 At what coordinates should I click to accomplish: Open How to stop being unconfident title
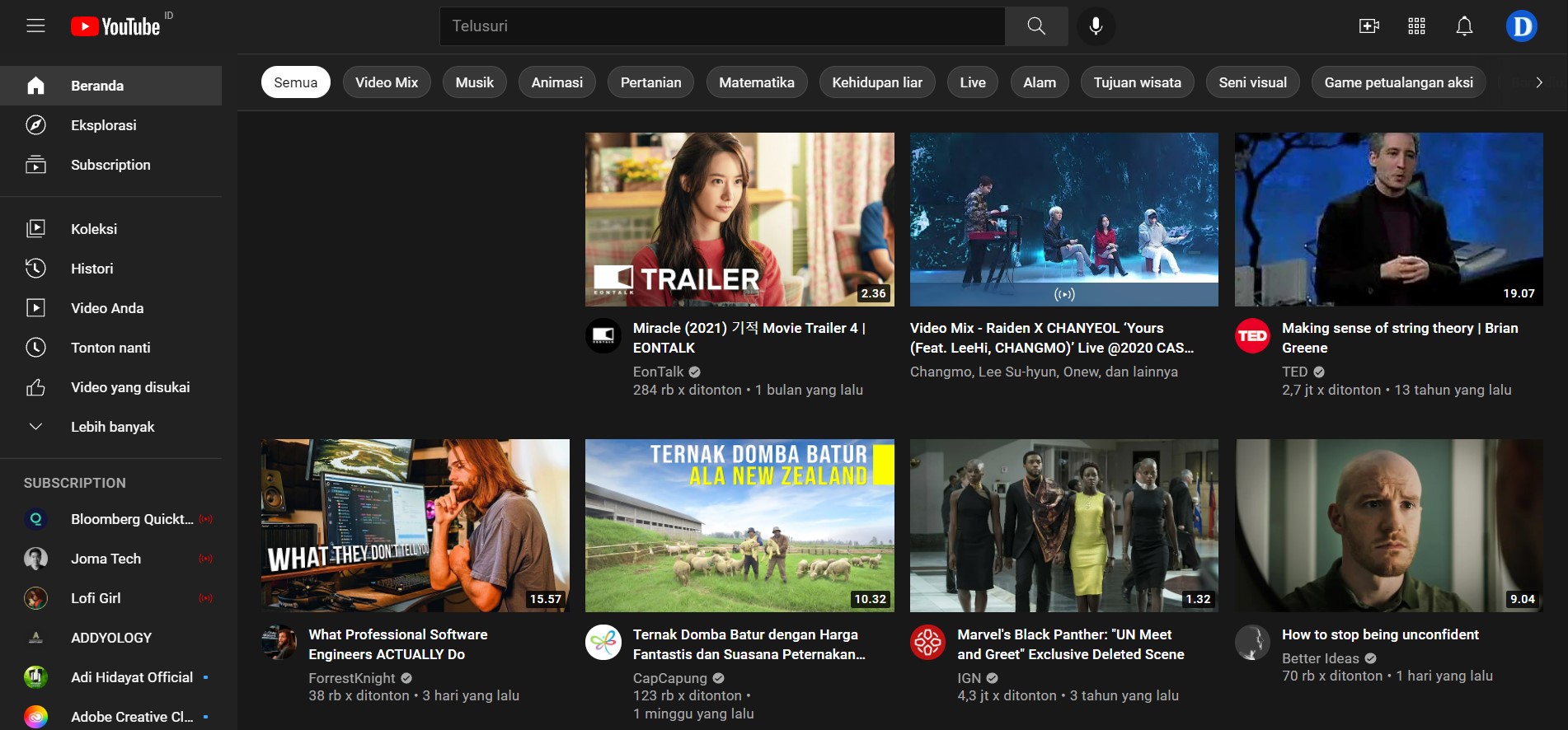[1380, 634]
